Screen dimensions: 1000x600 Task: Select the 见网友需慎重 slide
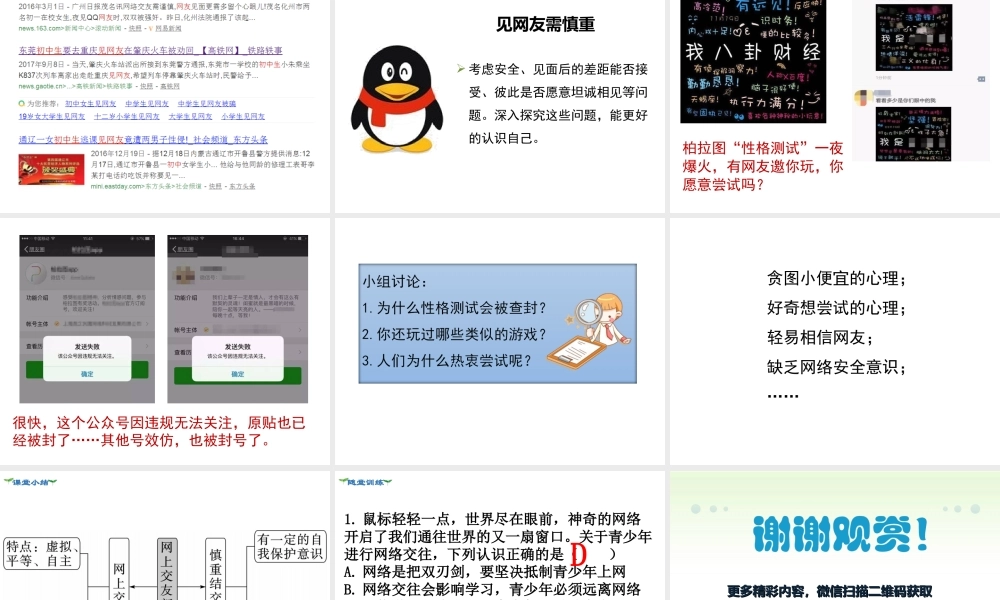tap(500, 105)
